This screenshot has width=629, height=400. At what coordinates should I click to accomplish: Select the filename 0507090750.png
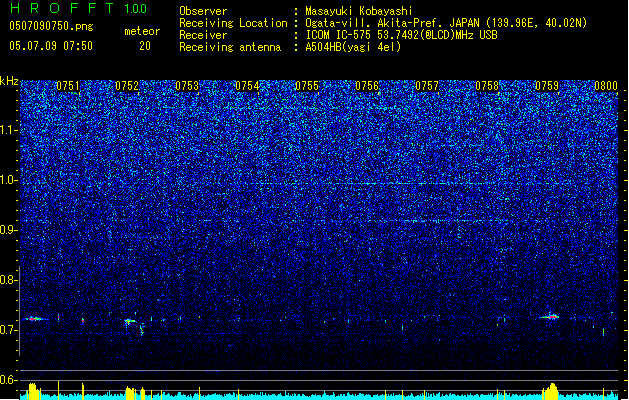coord(51,26)
